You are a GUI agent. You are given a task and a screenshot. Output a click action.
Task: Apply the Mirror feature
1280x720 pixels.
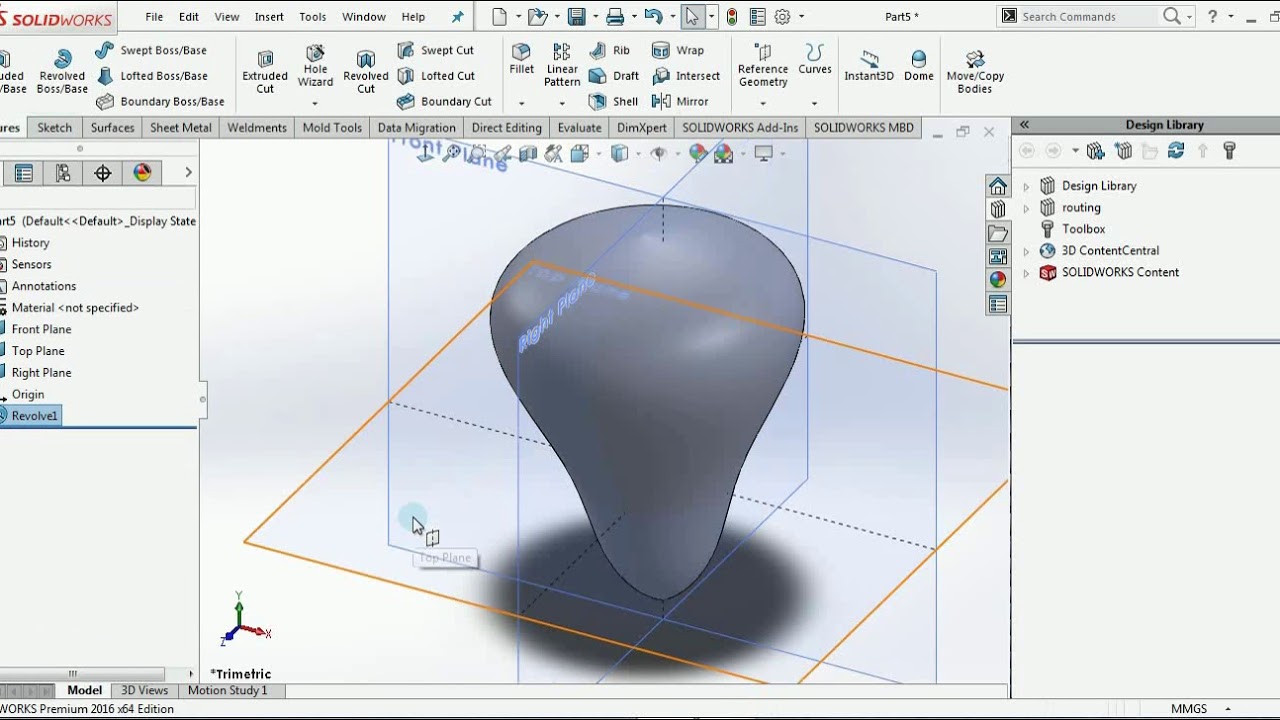click(680, 101)
